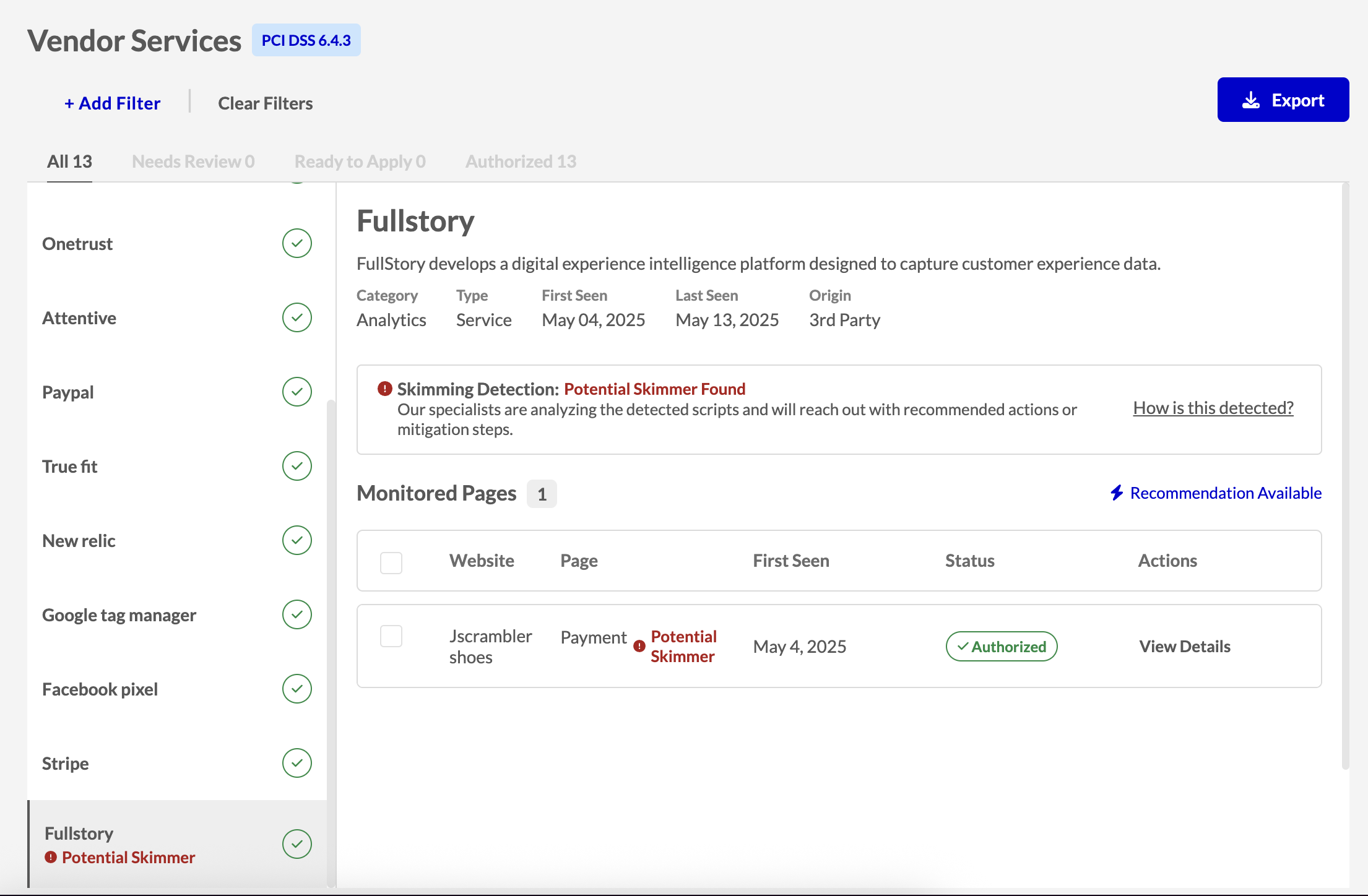The width and height of the screenshot is (1368, 896).
Task: Click the Service type value
Action: pyautogui.click(x=483, y=320)
